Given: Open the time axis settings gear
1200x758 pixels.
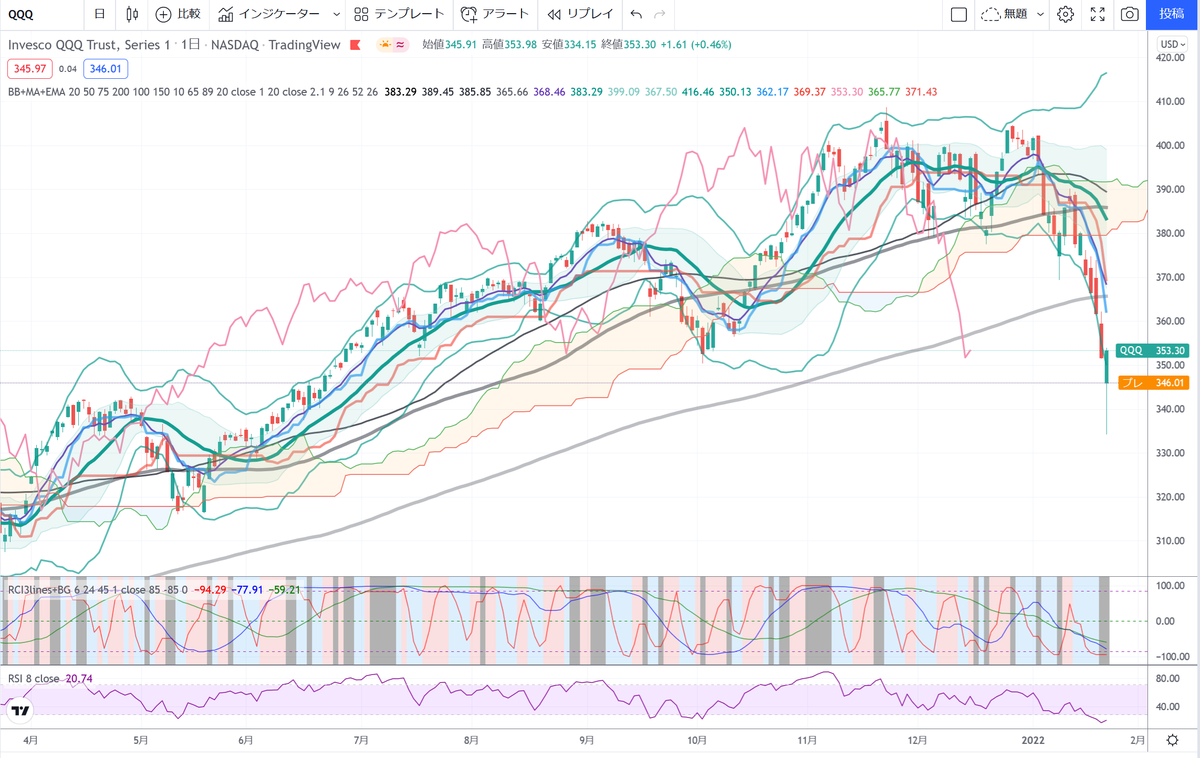Looking at the screenshot, I should click(x=1172, y=740).
